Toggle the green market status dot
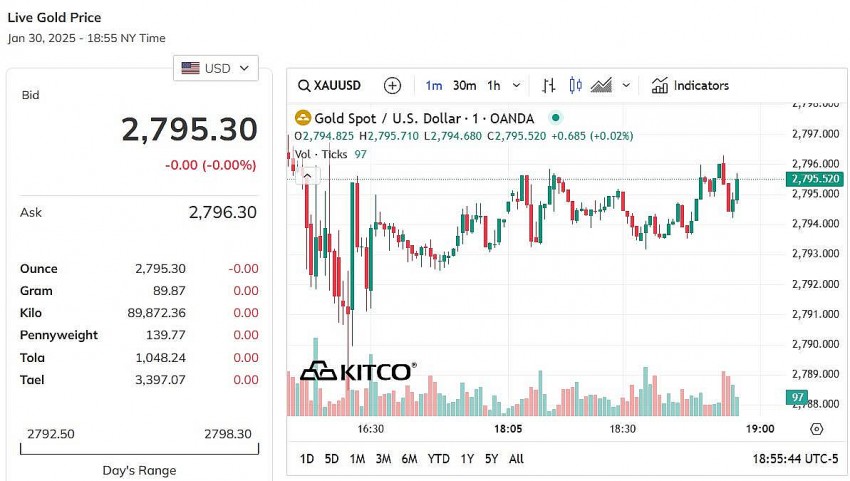Screen dimensions: 850x481 tap(556, 118)
